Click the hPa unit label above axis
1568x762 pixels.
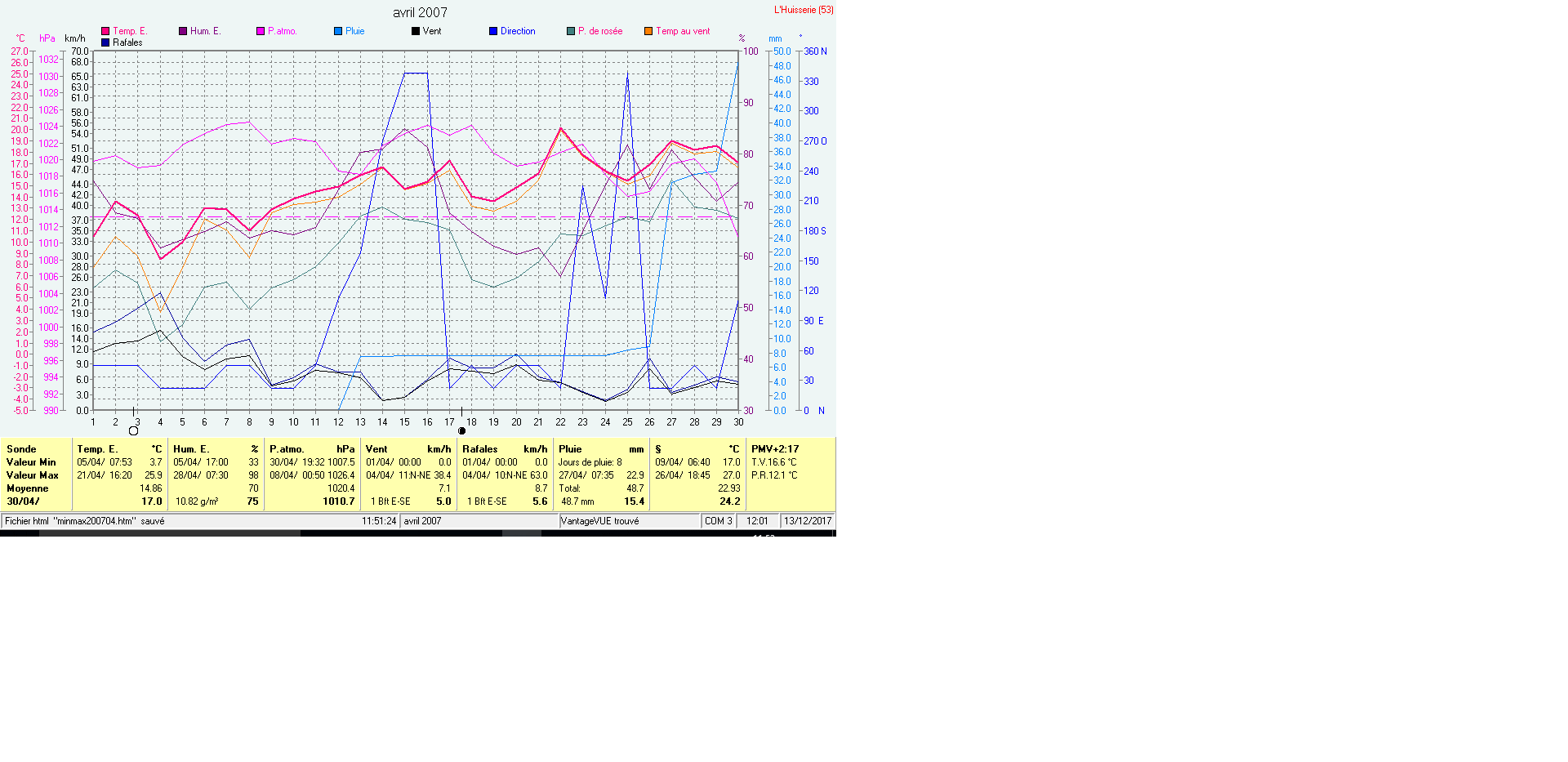[47, 38]
